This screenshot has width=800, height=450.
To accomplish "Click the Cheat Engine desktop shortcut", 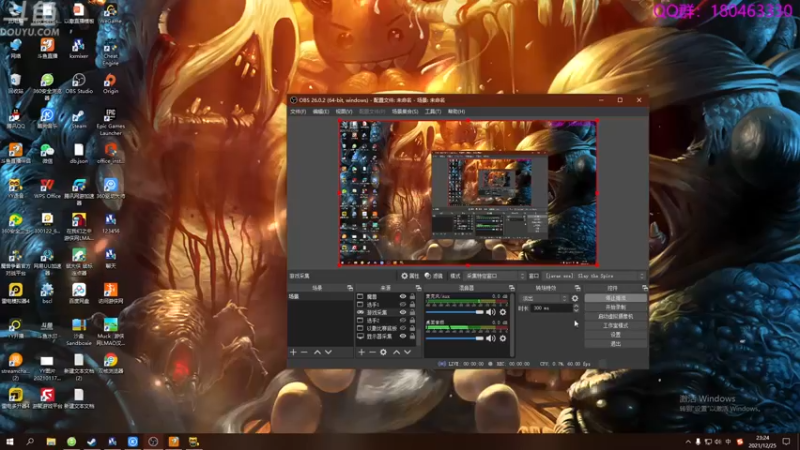I will (110, 53).
